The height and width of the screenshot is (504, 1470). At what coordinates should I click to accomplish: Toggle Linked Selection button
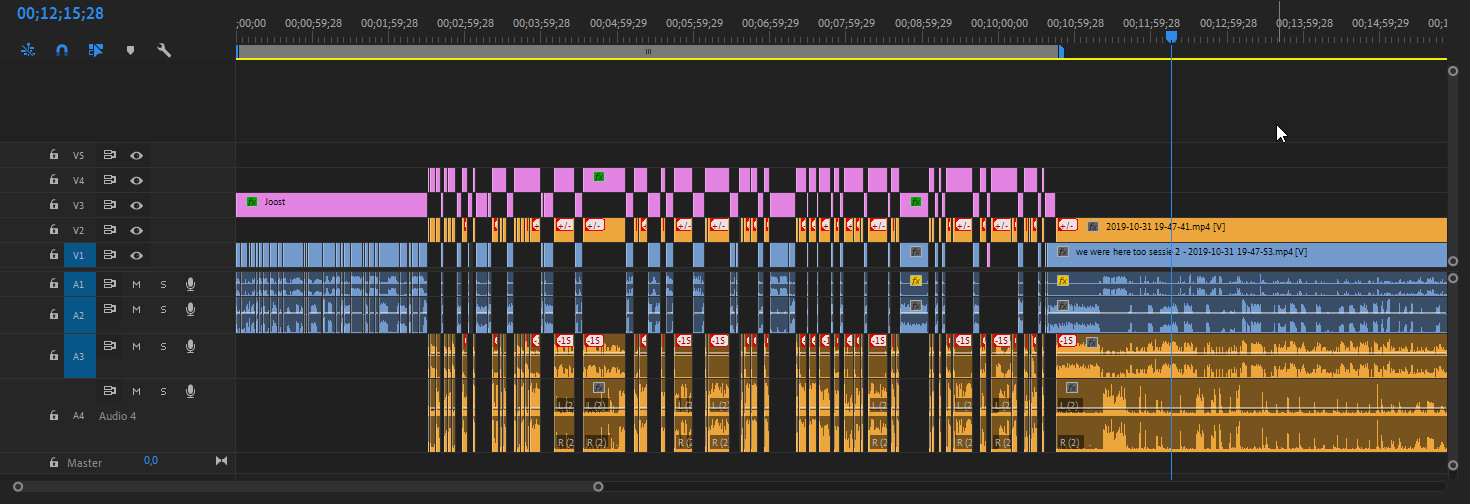coord(96,49)
